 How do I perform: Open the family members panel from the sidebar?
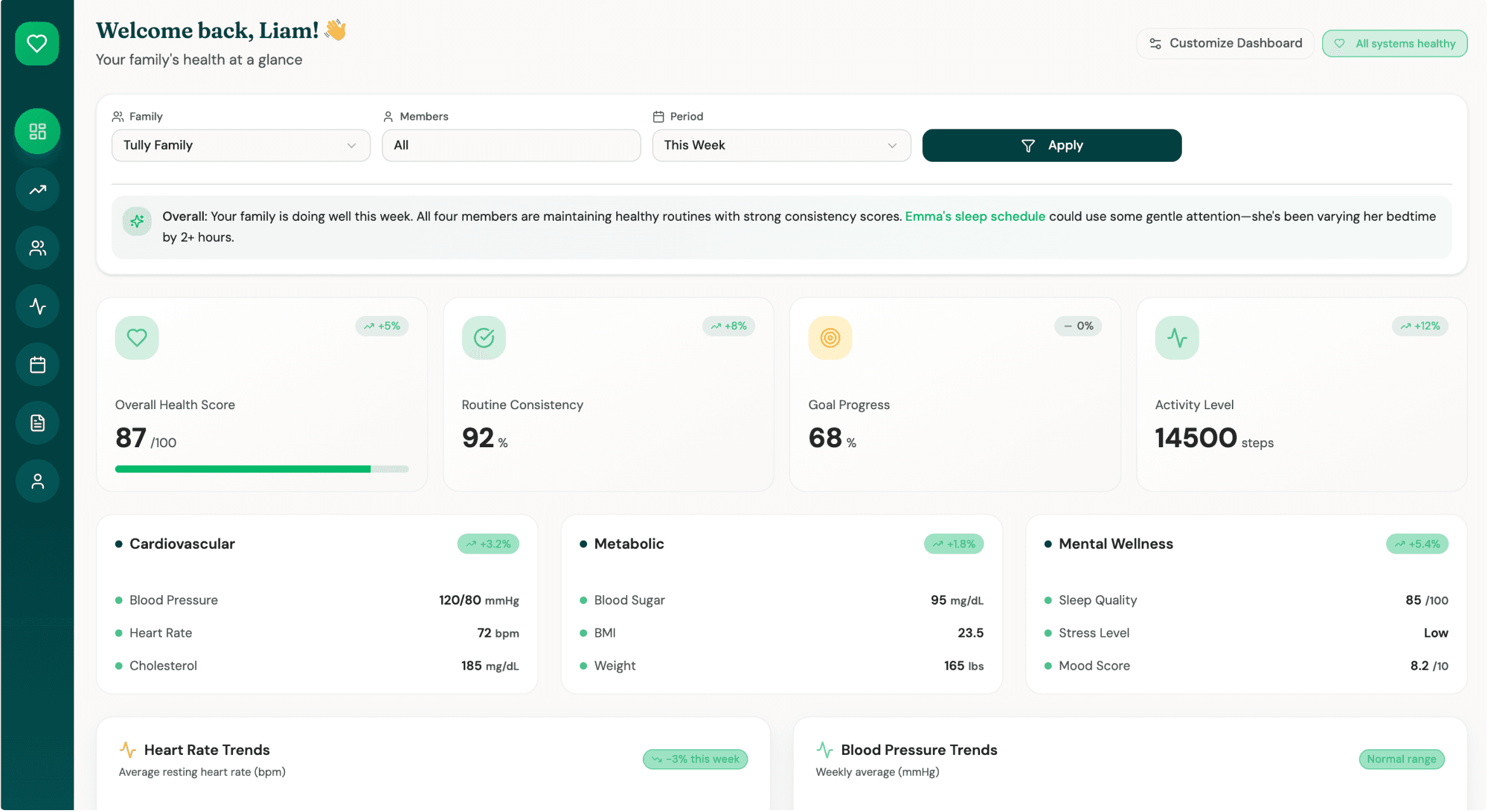[37, 247]
